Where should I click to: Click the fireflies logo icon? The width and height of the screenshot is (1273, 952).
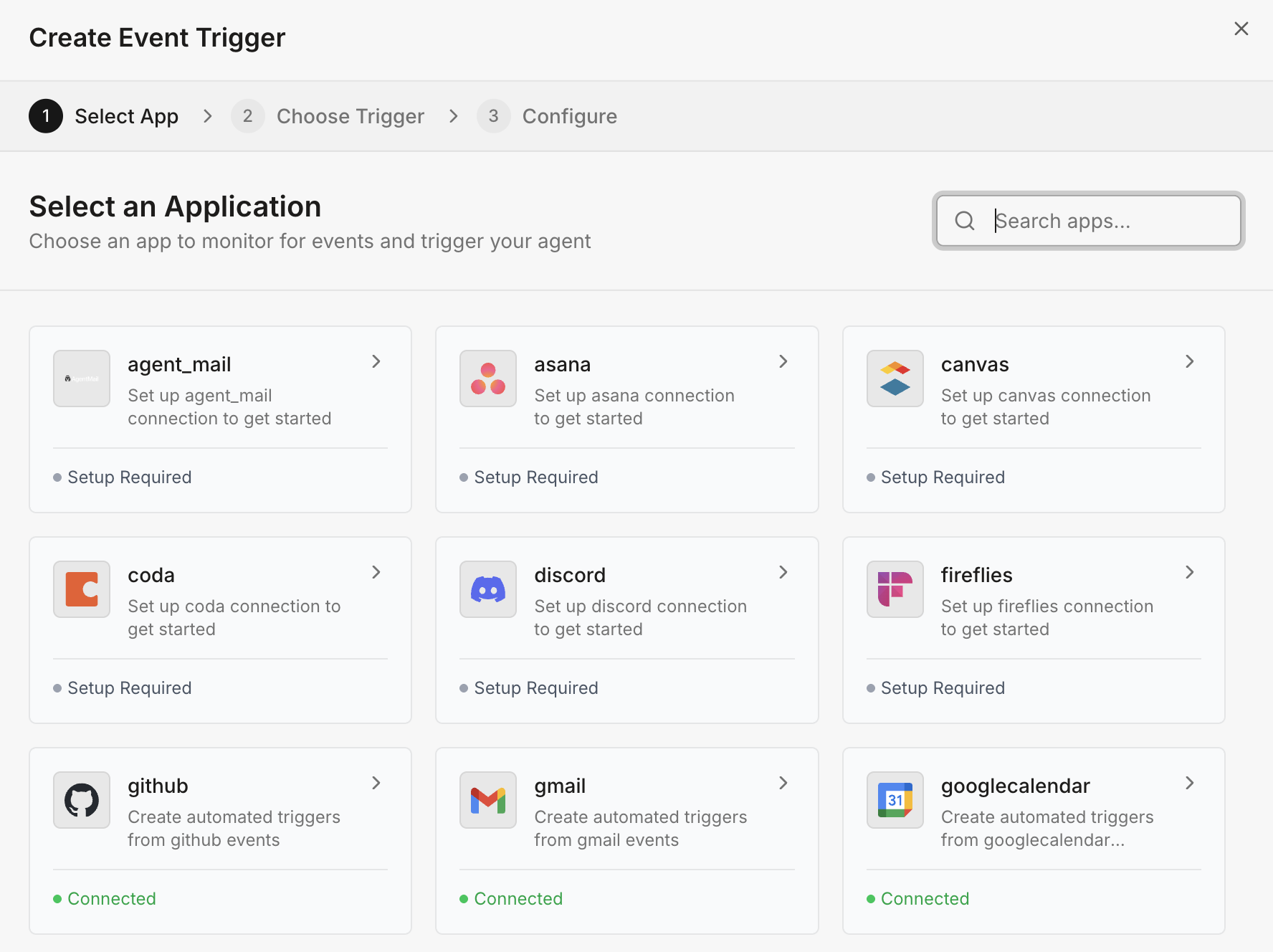[x=895, y=589]
